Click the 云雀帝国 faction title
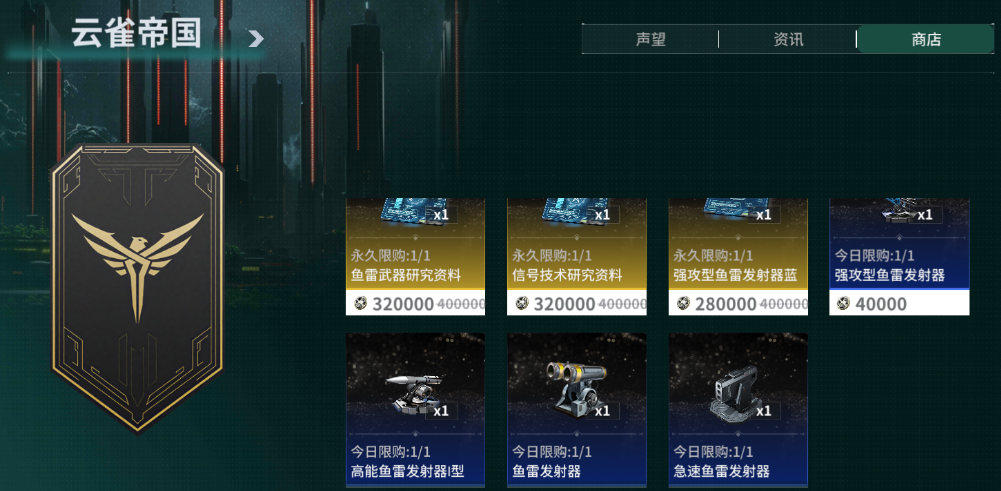 tap(136, 34)
